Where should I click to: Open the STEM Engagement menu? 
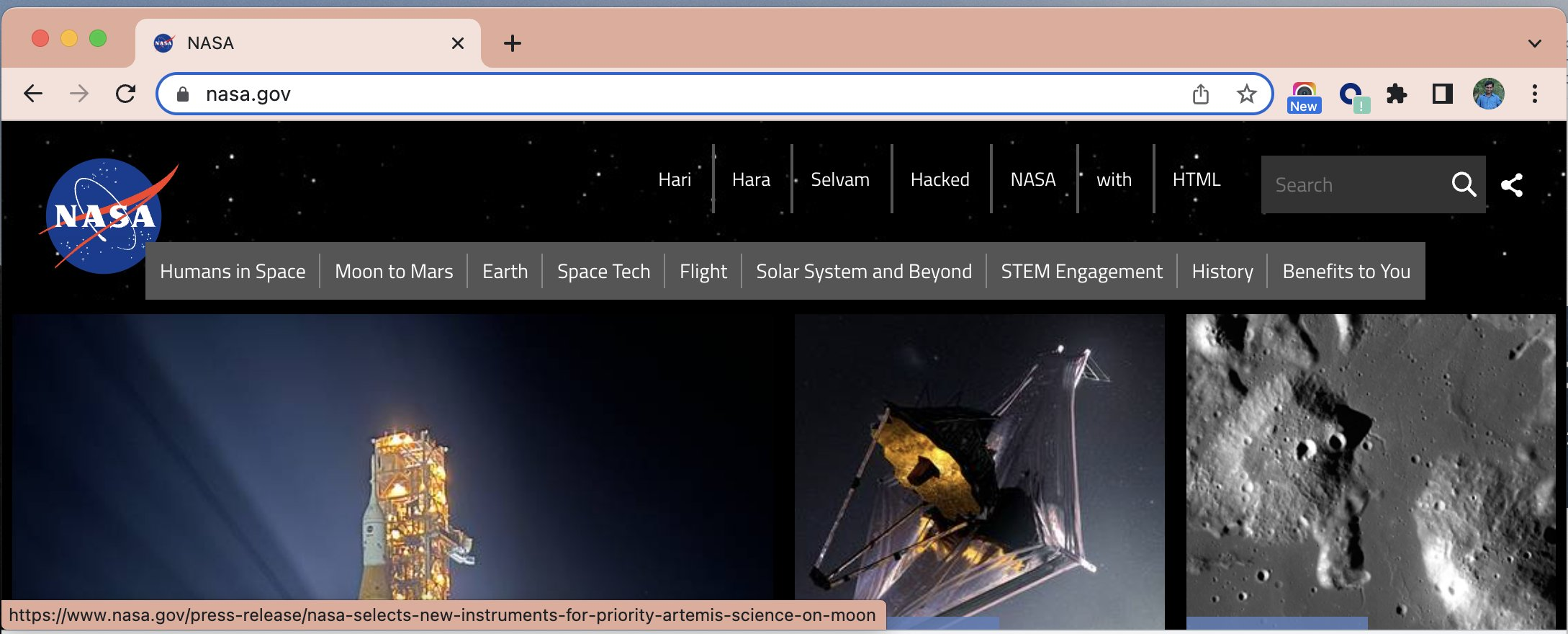pos(1081,271)
